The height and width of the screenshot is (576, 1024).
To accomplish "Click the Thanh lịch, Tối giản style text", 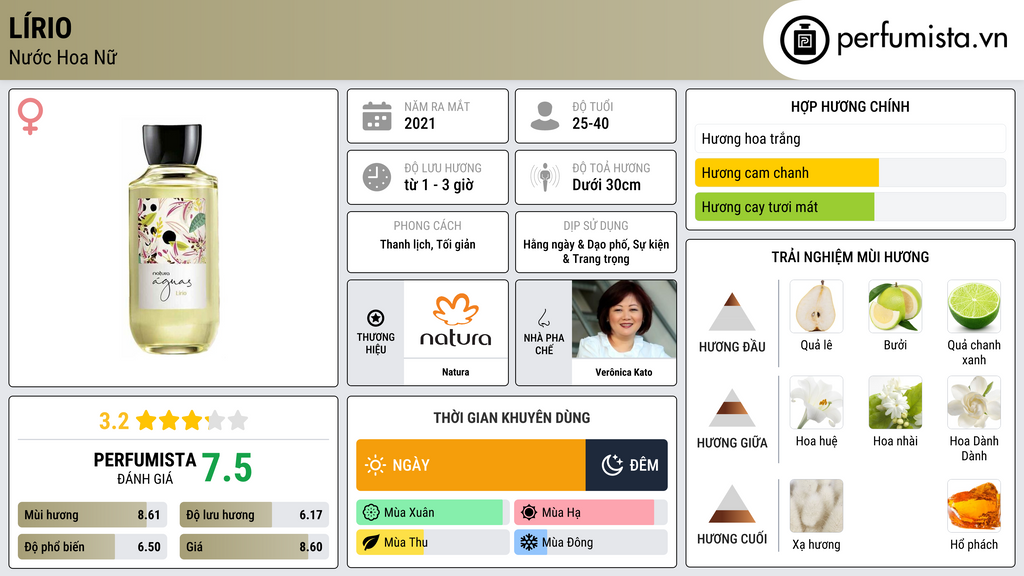I will point(428,244).
